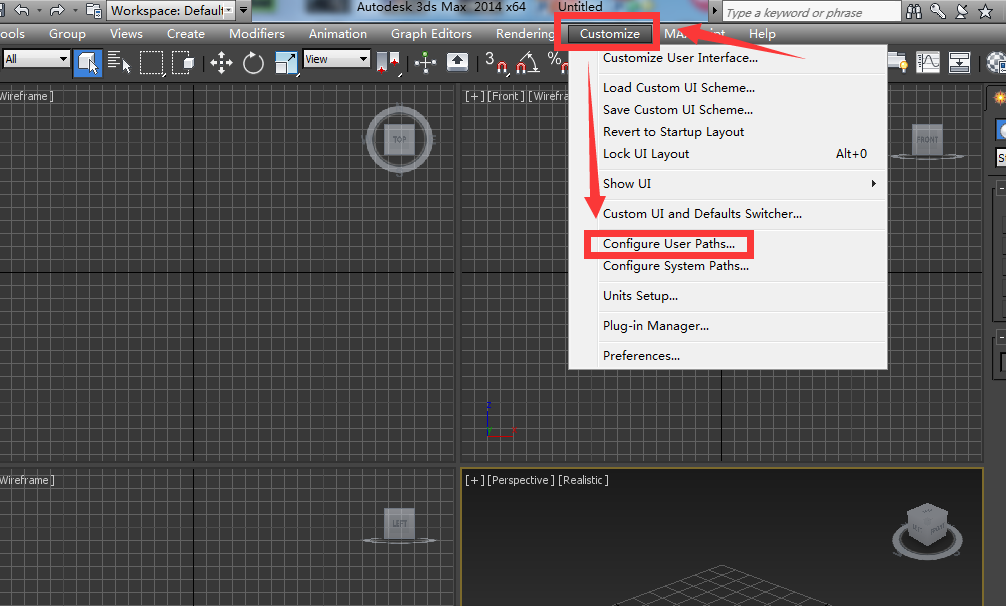
Task: Click the [Perspective] viewport label
Action: [520, 480]
